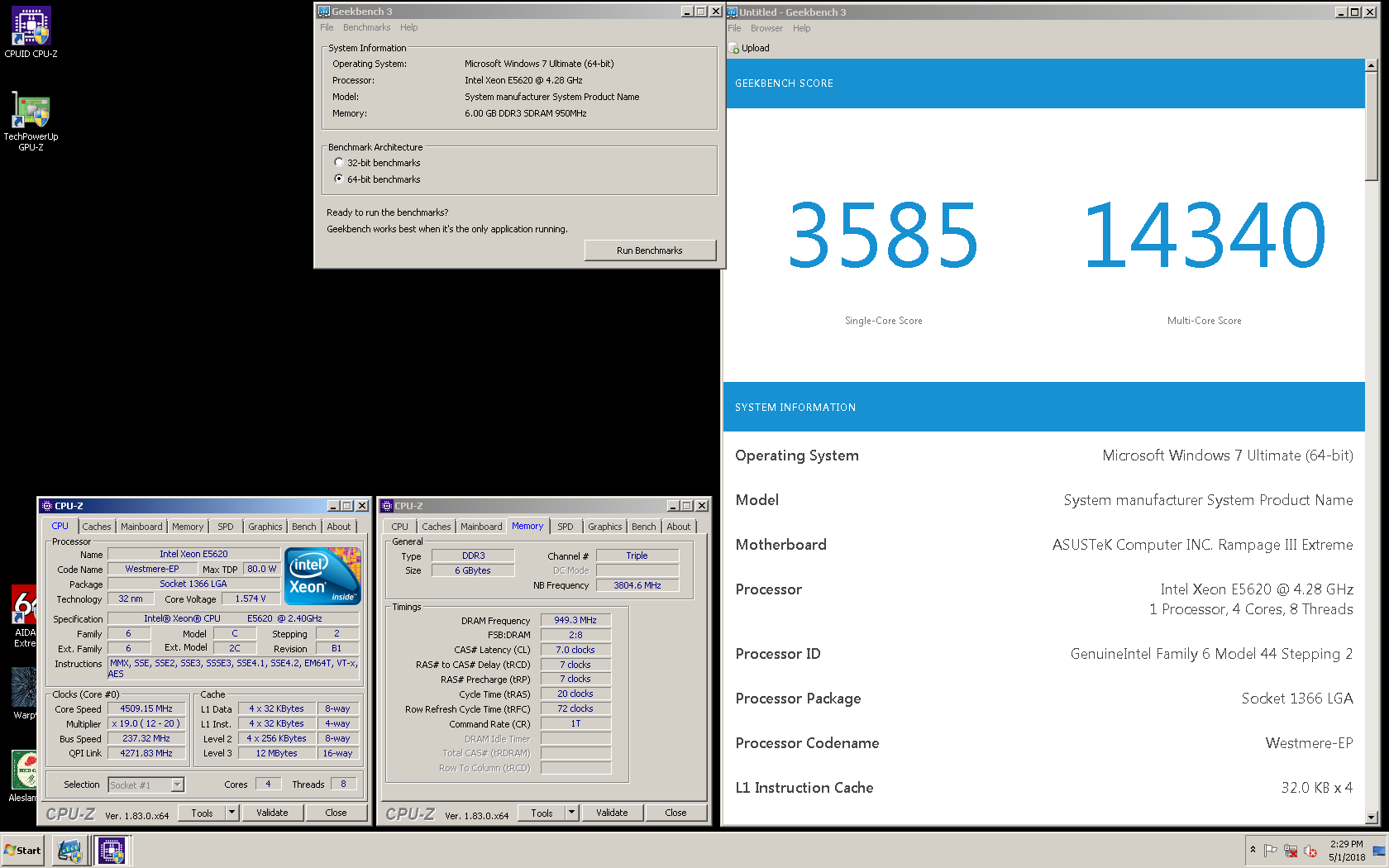The width and height of the screenshot is (1389, 868).
Task: Open File menu in Geekbench 3 window
Action: [x=327, y=27]
